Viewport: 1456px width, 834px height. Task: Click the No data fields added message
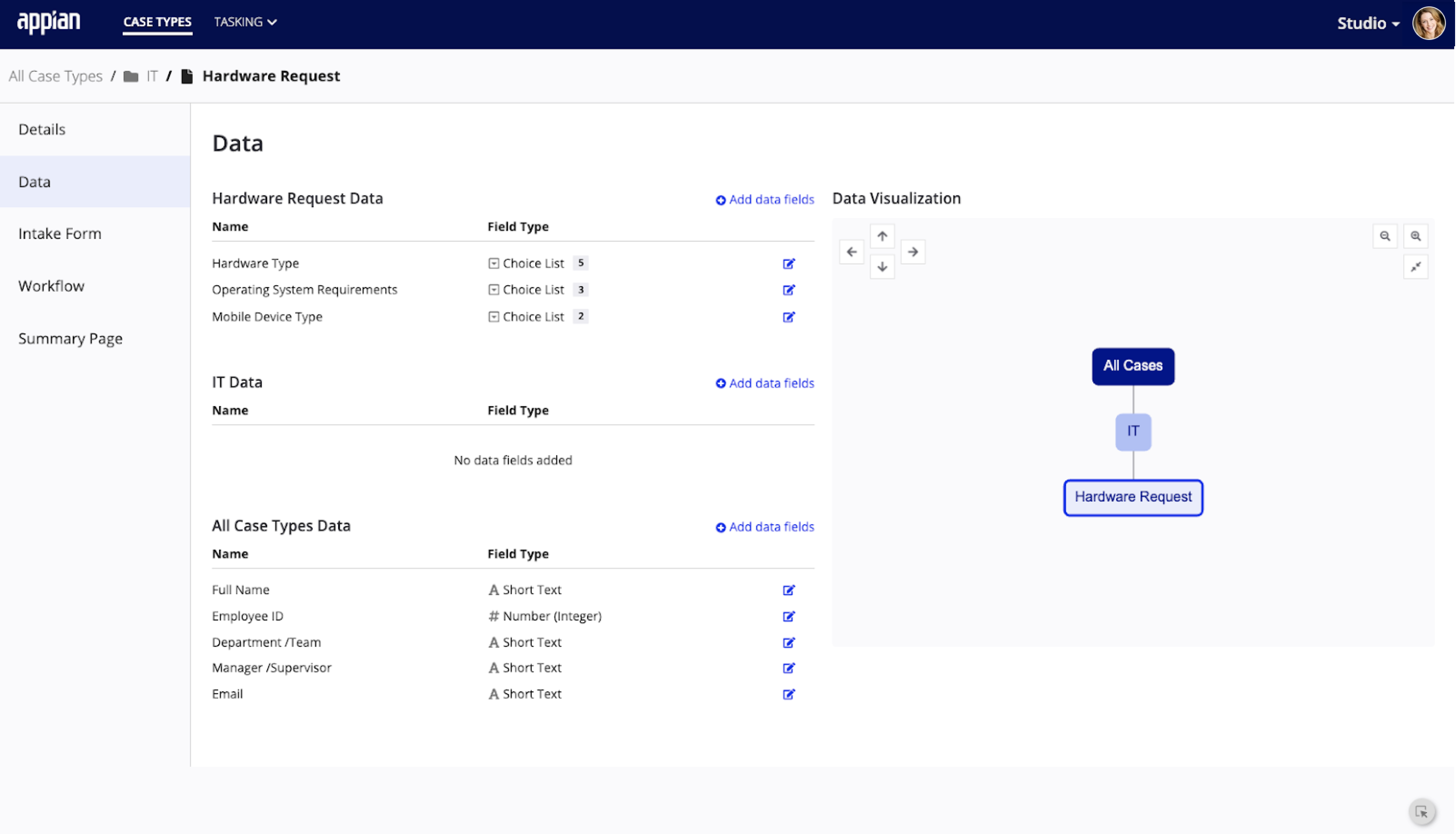pyautogui.click(x=513, y=461)
